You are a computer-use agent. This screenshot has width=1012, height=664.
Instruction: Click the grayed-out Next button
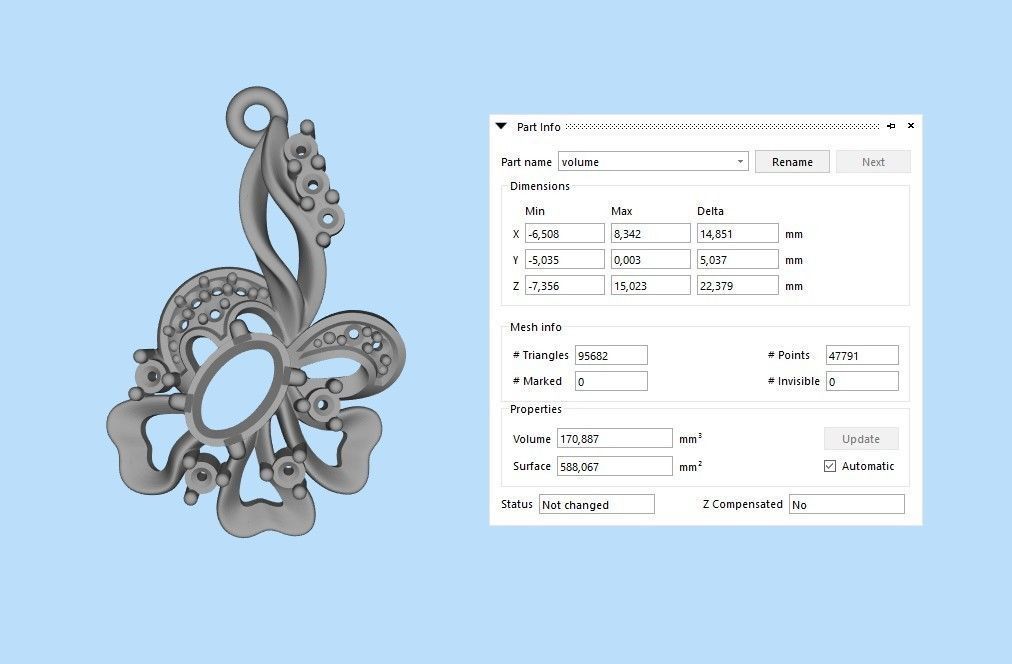873,162
